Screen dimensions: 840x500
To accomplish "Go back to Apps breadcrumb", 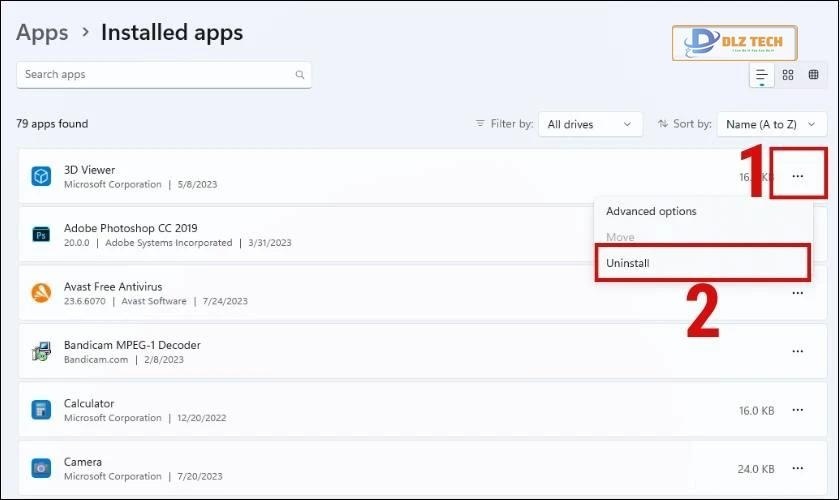I will tap(42, 32).
